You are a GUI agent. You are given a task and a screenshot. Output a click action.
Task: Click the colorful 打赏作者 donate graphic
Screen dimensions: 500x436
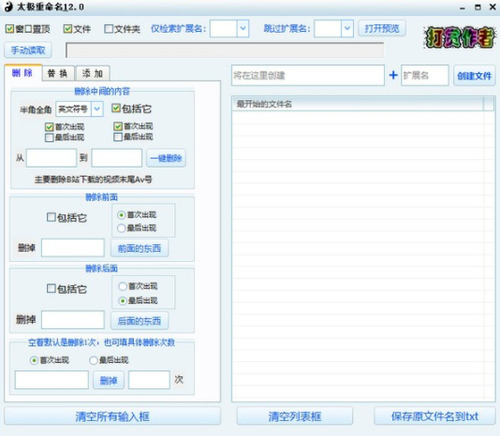tap(459, 37)
